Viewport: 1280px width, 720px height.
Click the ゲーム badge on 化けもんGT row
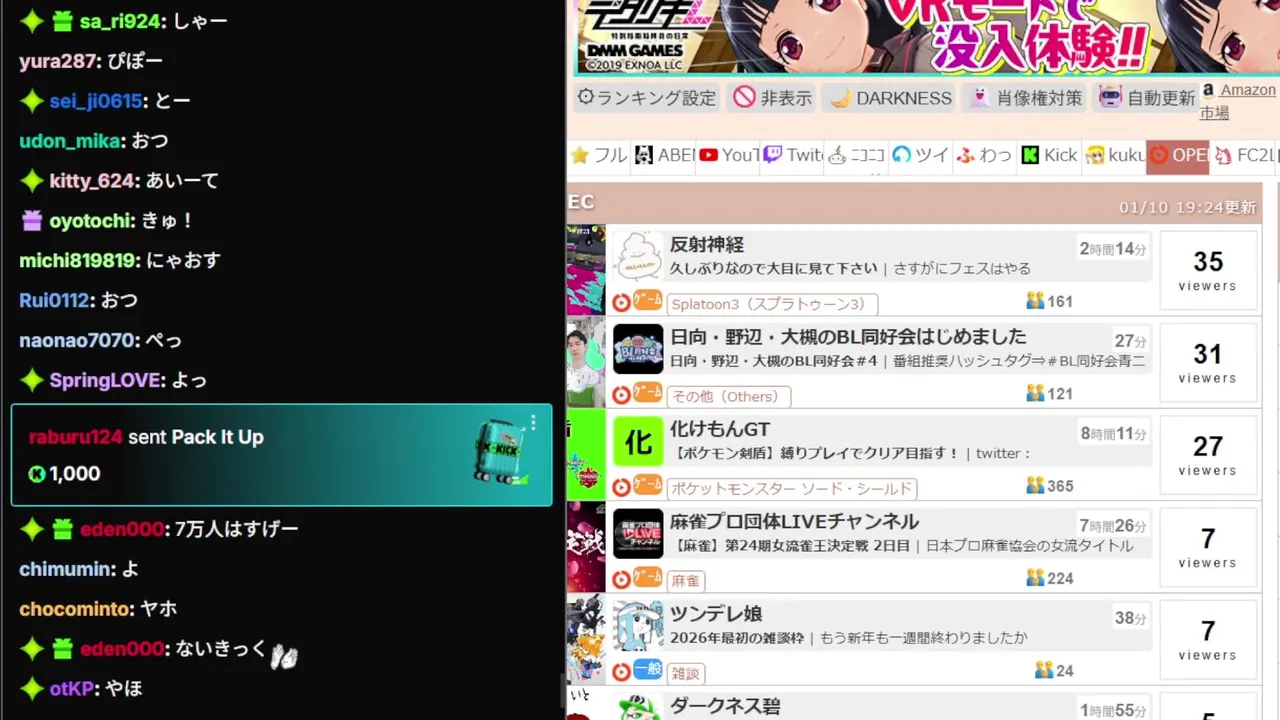pos(648,484)
